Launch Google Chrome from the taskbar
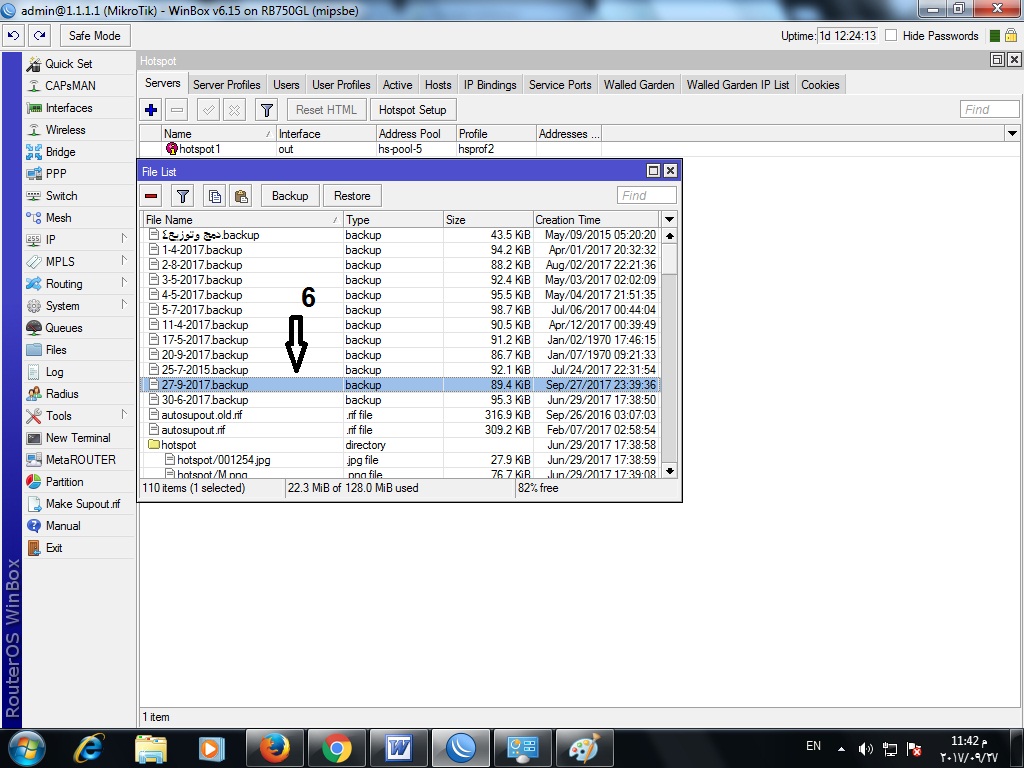The width and height of the screenshot is (1024, 768). (x=337, y=748)
